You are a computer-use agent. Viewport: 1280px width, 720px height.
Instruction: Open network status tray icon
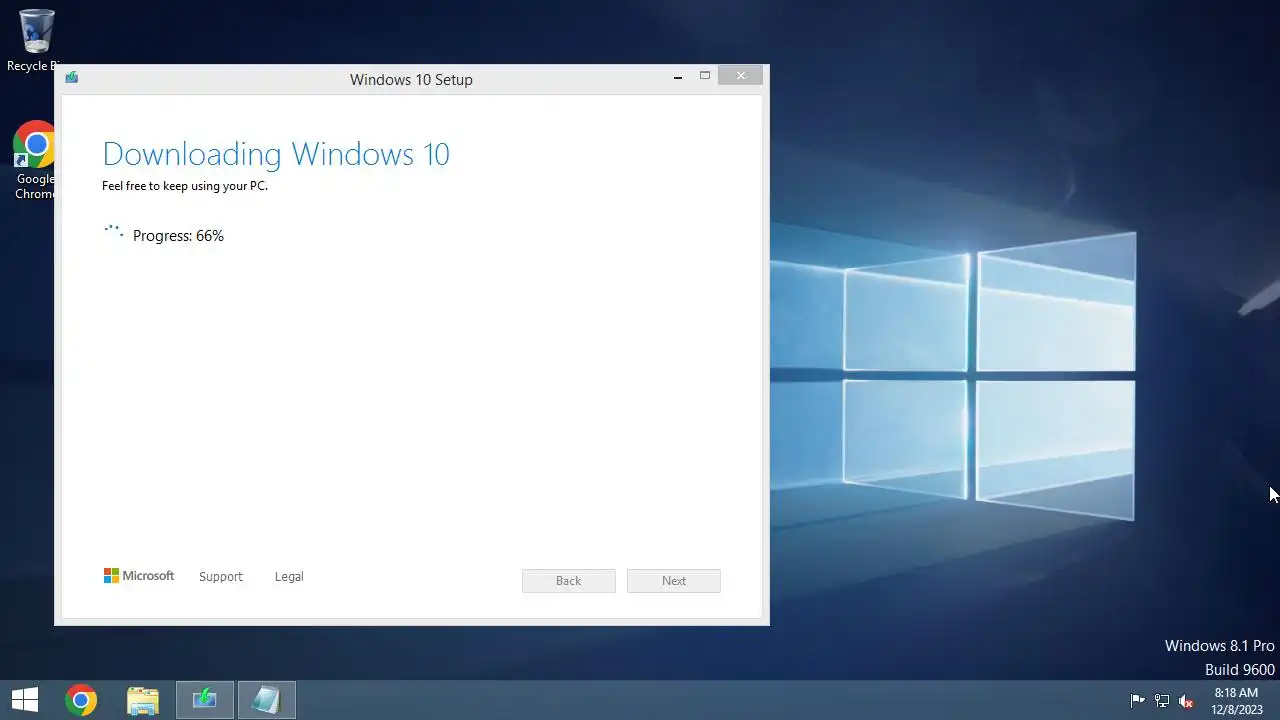click(x=1162, y=701)
